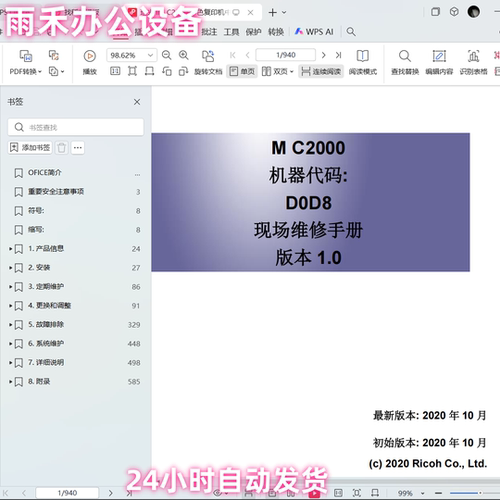The image size is (500, 500).
Task: Click the Add bookmark (添加书签) button
Action: click(30, 147)
